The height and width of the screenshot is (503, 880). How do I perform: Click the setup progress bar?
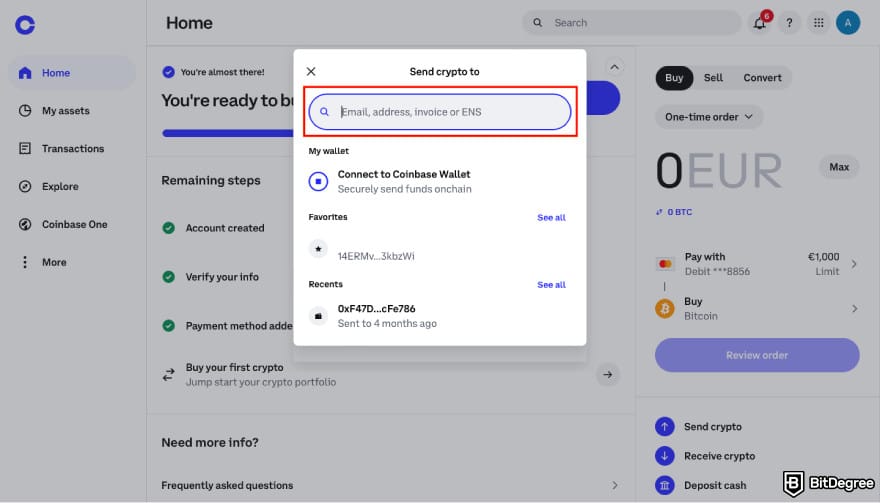point(228,134)
